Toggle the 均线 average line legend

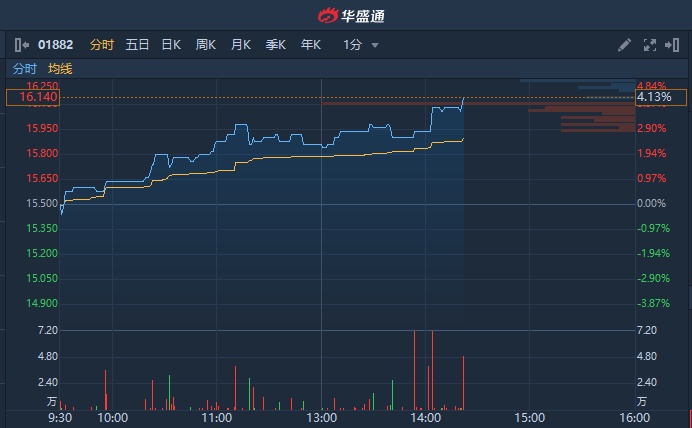(x=60, y=69)
